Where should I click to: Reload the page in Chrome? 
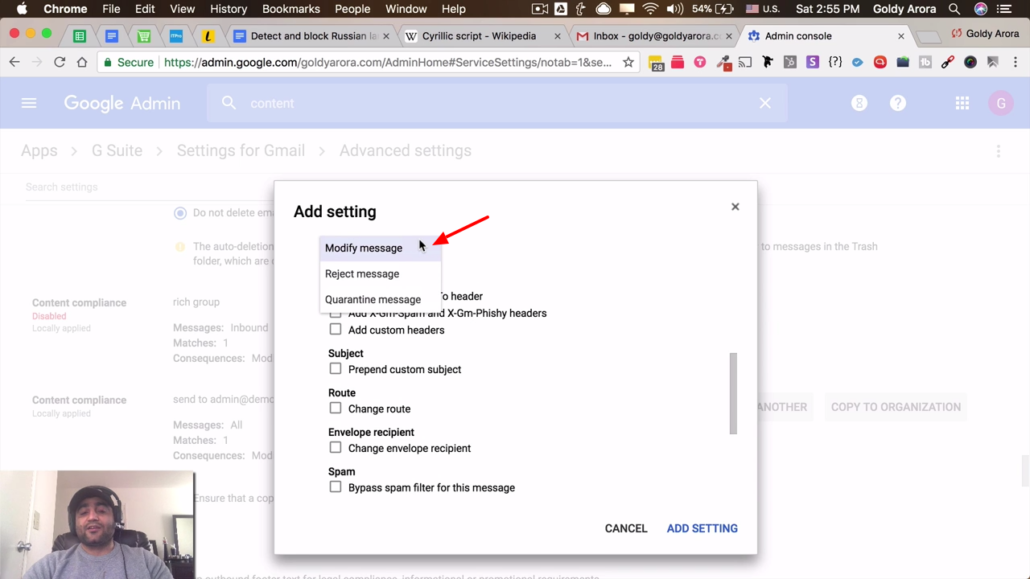click(60, 62)
